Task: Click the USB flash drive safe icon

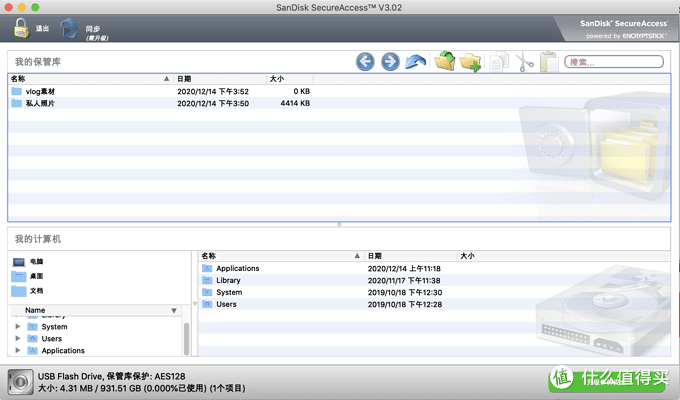Action: [x=20, y=382]
